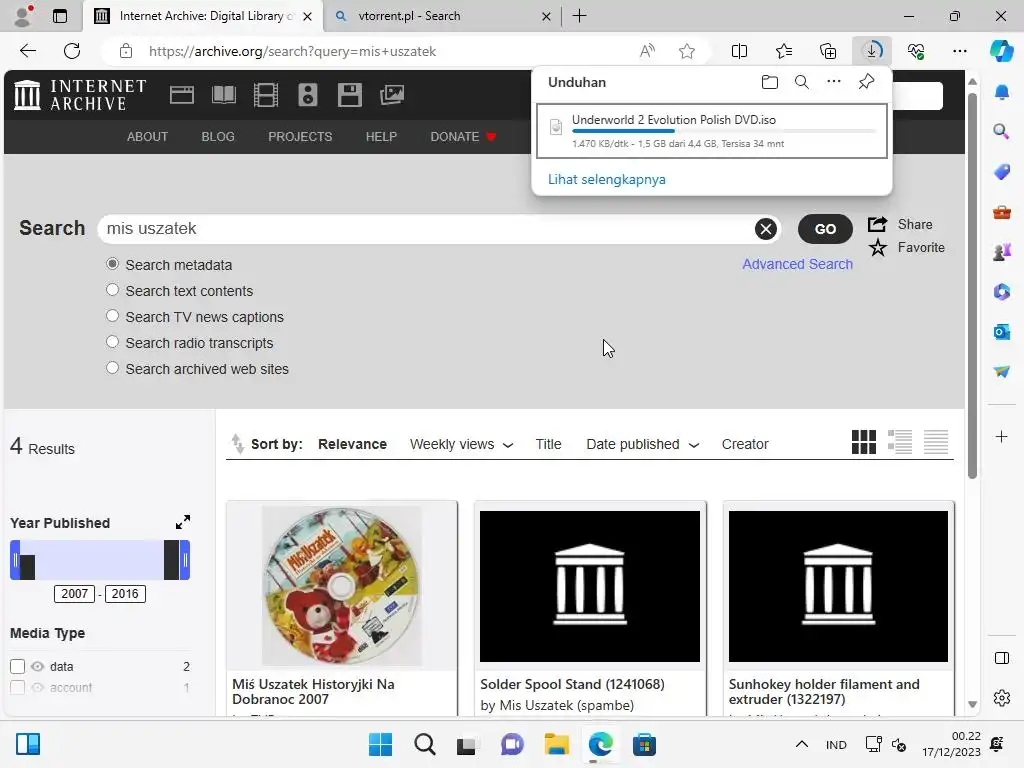Open the Audio speaker icon

(308, 95)
